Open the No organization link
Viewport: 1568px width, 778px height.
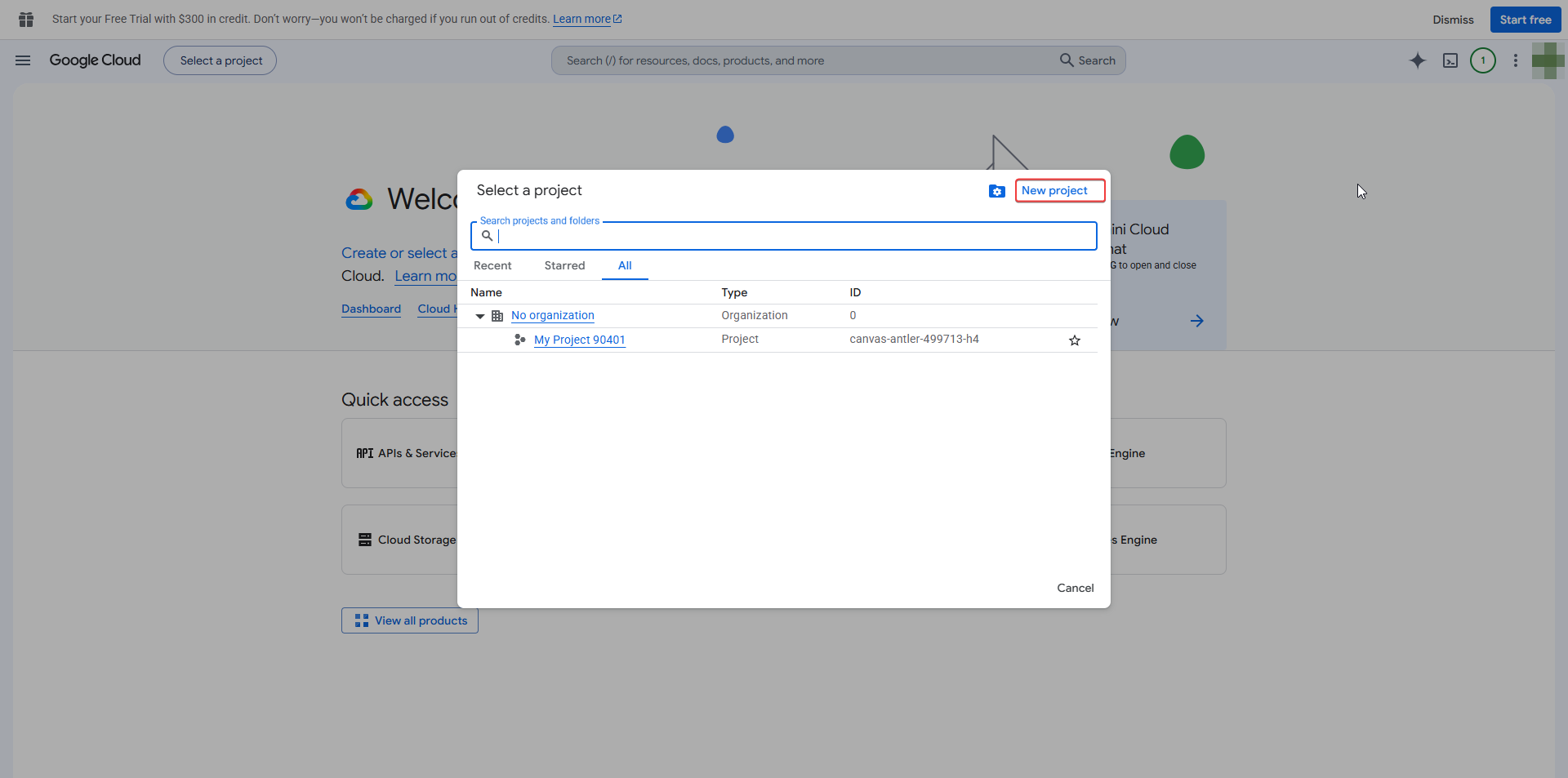pos(553,316)
